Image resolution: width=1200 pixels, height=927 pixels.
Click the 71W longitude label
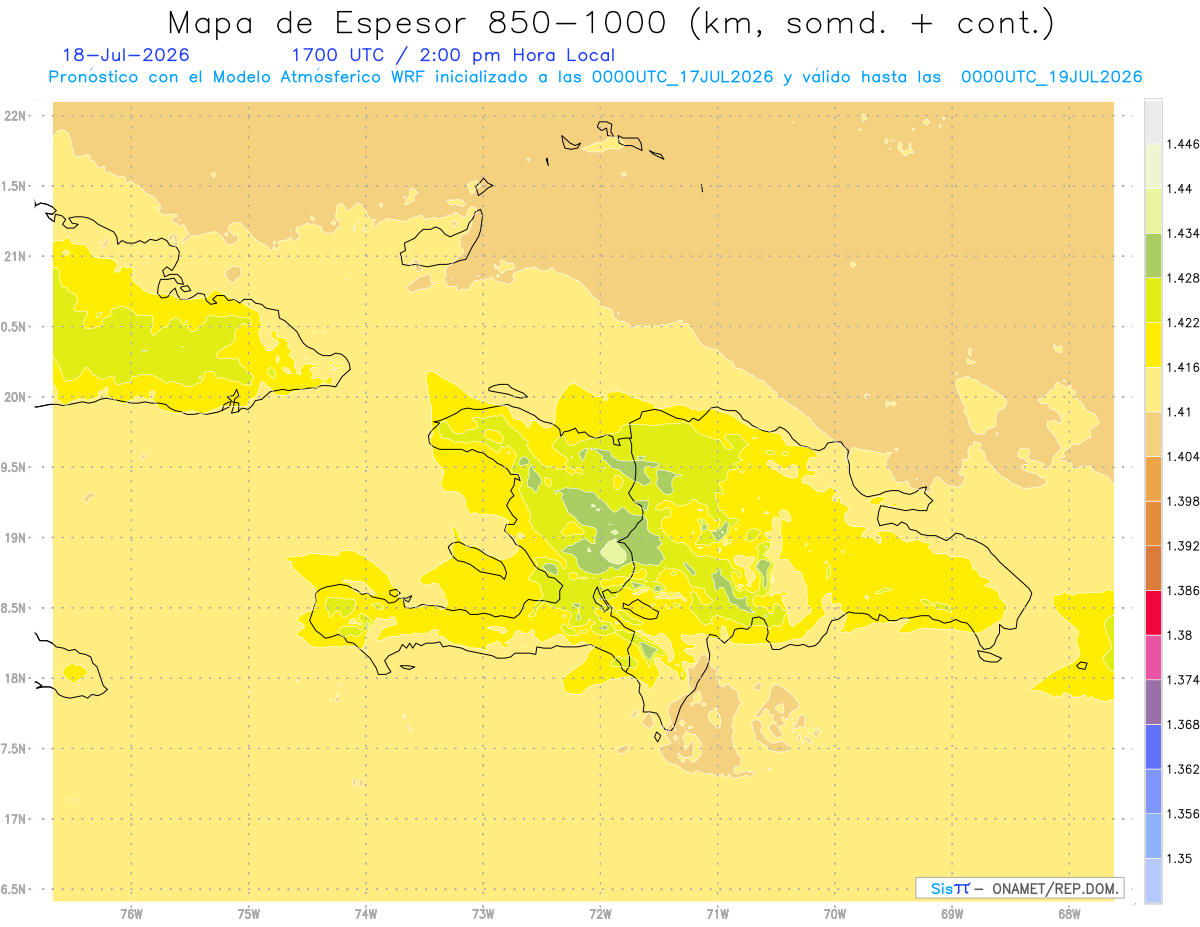pyautogui.click(x=717, y=913)
